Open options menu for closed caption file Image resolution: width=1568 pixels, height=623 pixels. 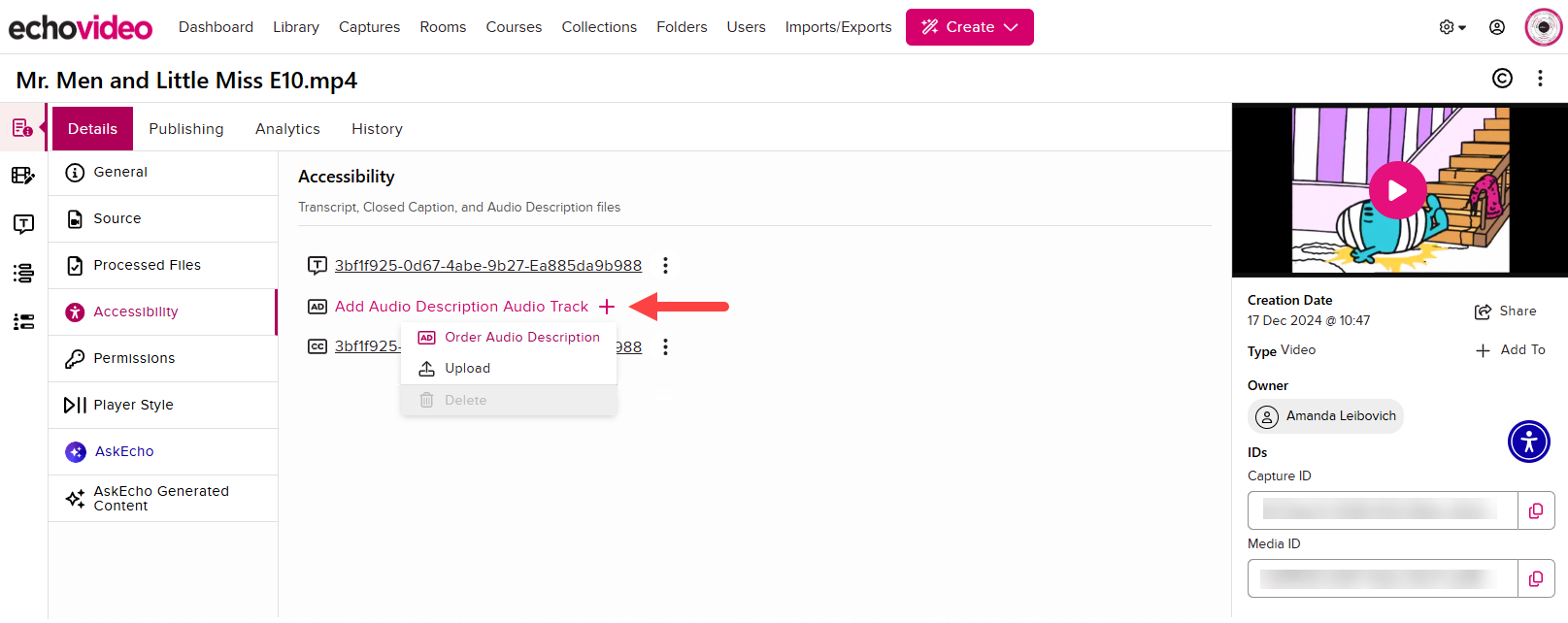(x=665, y=347)
